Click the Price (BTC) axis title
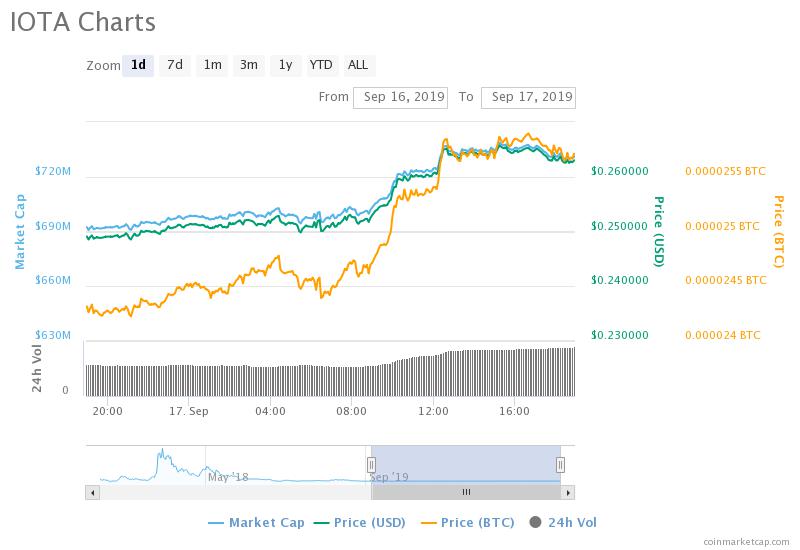 [779, 232]
